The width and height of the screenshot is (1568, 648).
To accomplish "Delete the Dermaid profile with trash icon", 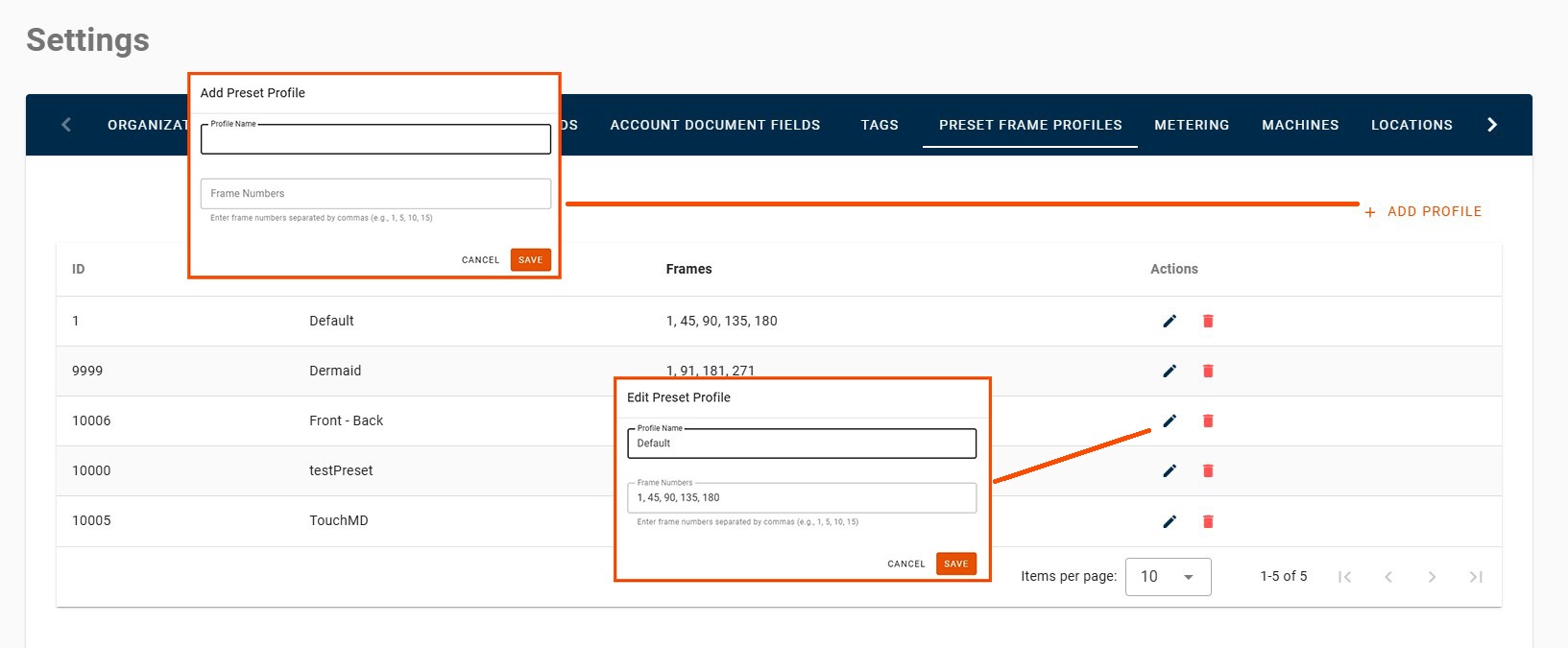I will point(1208,371).
